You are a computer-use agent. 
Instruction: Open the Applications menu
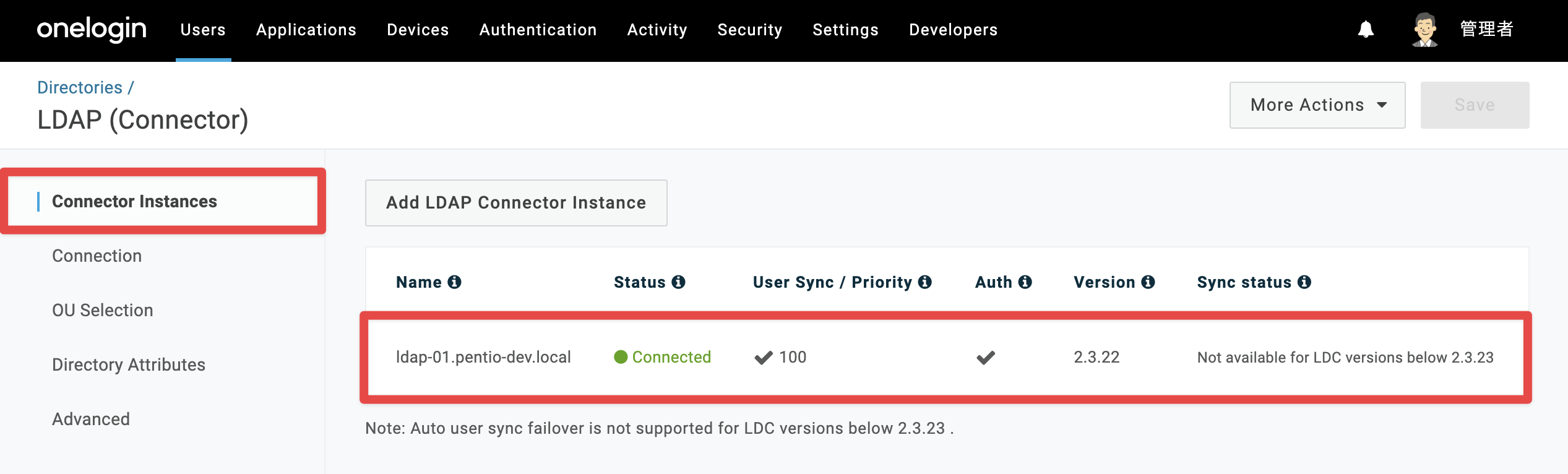[x=306, y=30]
